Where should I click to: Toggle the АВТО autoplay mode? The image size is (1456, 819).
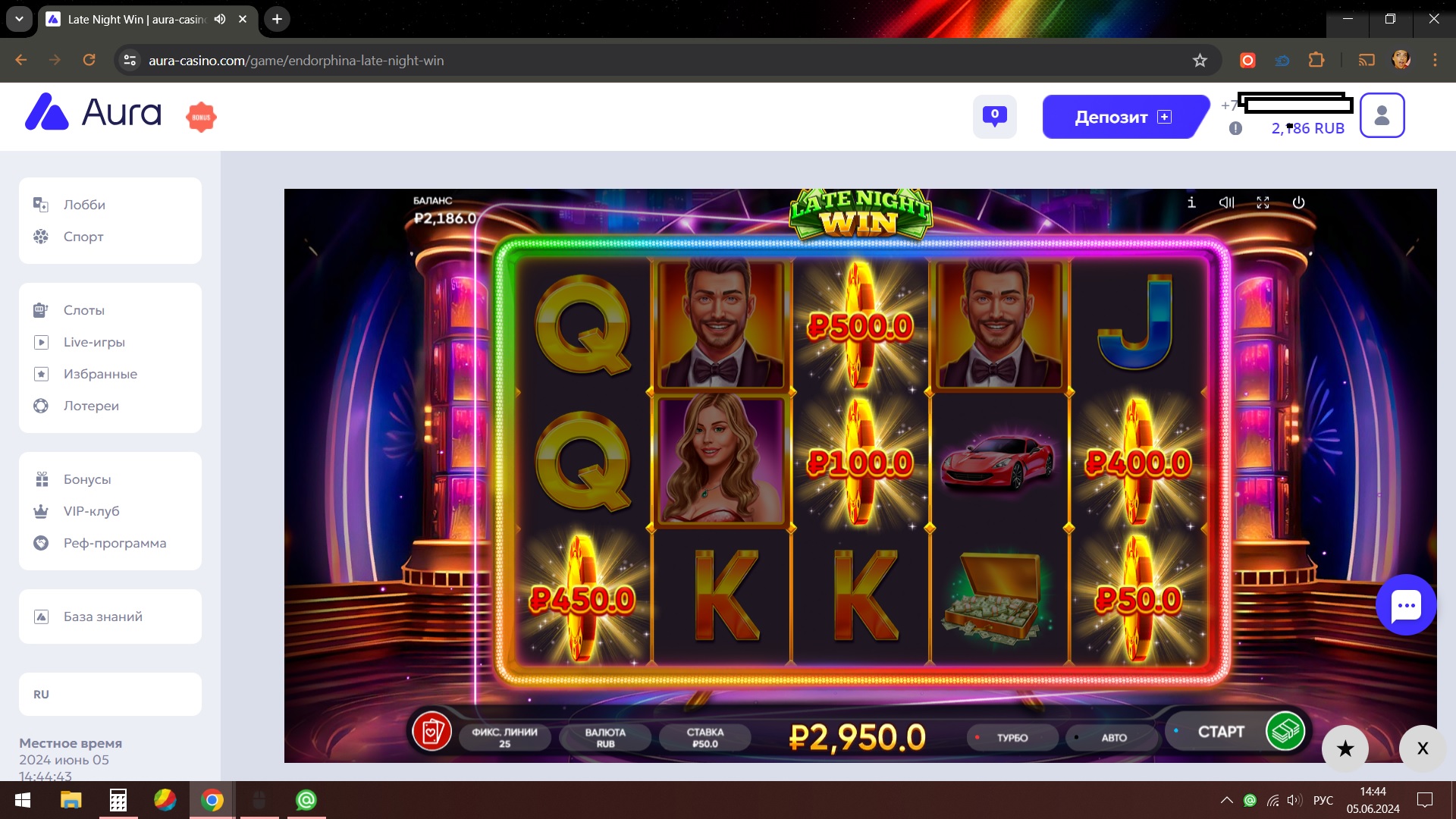(1113, 737)
